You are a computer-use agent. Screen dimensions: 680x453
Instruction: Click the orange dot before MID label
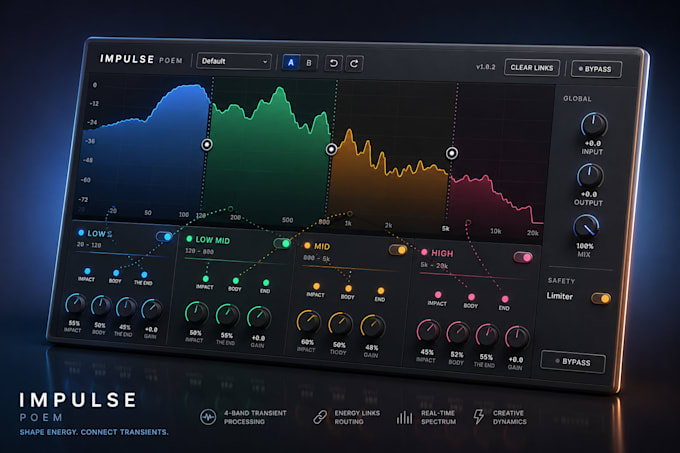[x=307, y=245]
